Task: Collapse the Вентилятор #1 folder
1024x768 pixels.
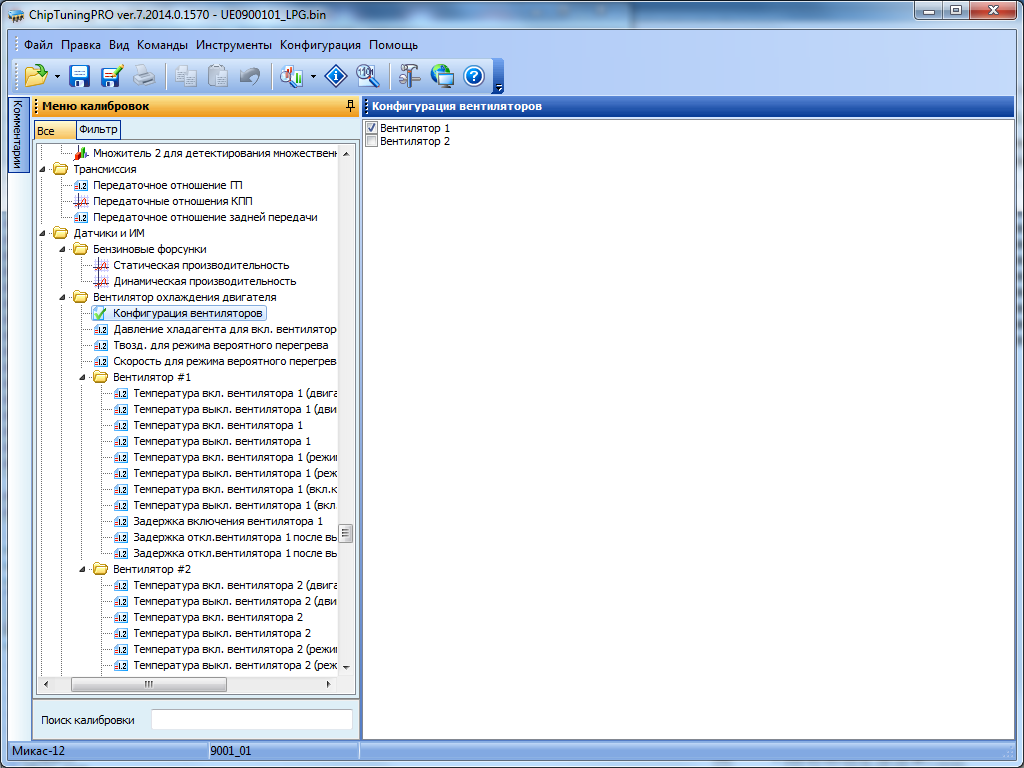Action: coord(83,377)
